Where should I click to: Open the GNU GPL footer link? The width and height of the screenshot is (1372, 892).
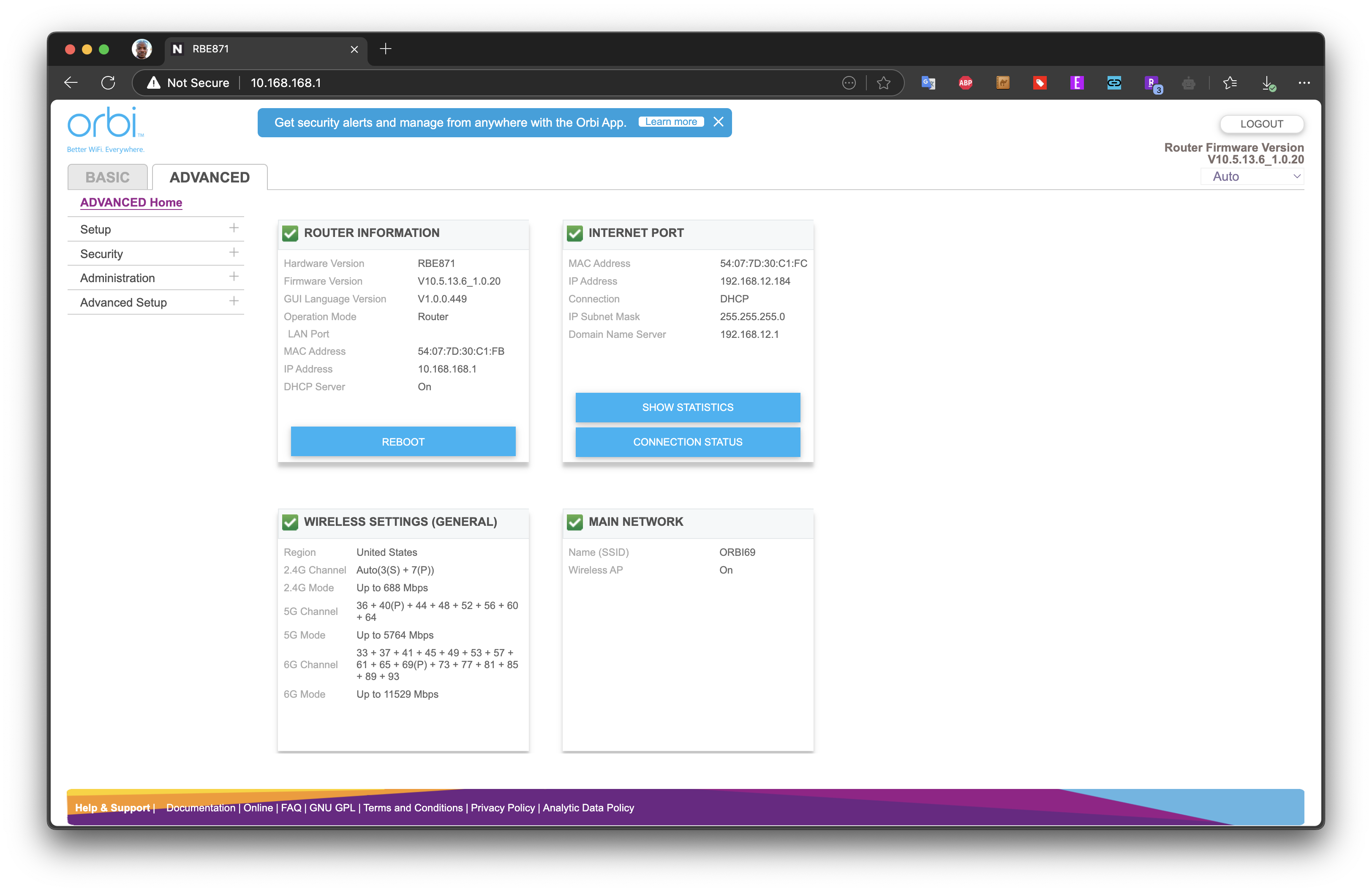point(332,807)
